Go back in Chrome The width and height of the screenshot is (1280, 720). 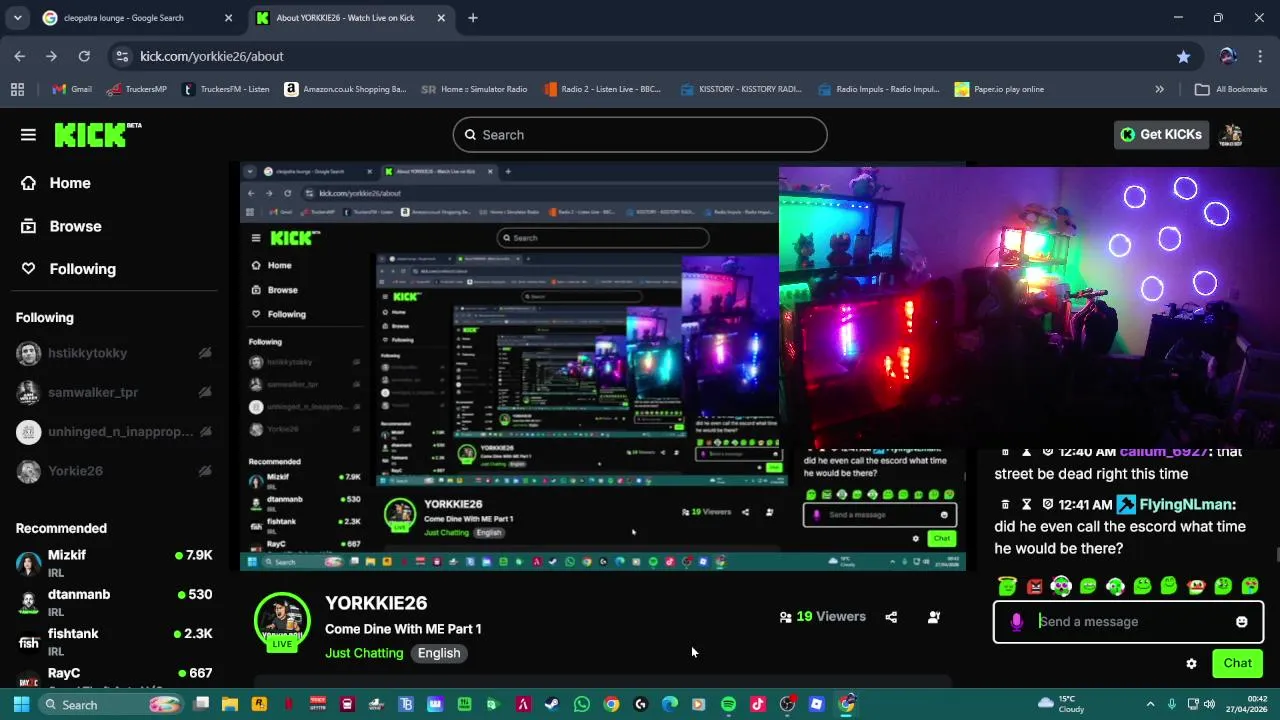coord(20,57)
